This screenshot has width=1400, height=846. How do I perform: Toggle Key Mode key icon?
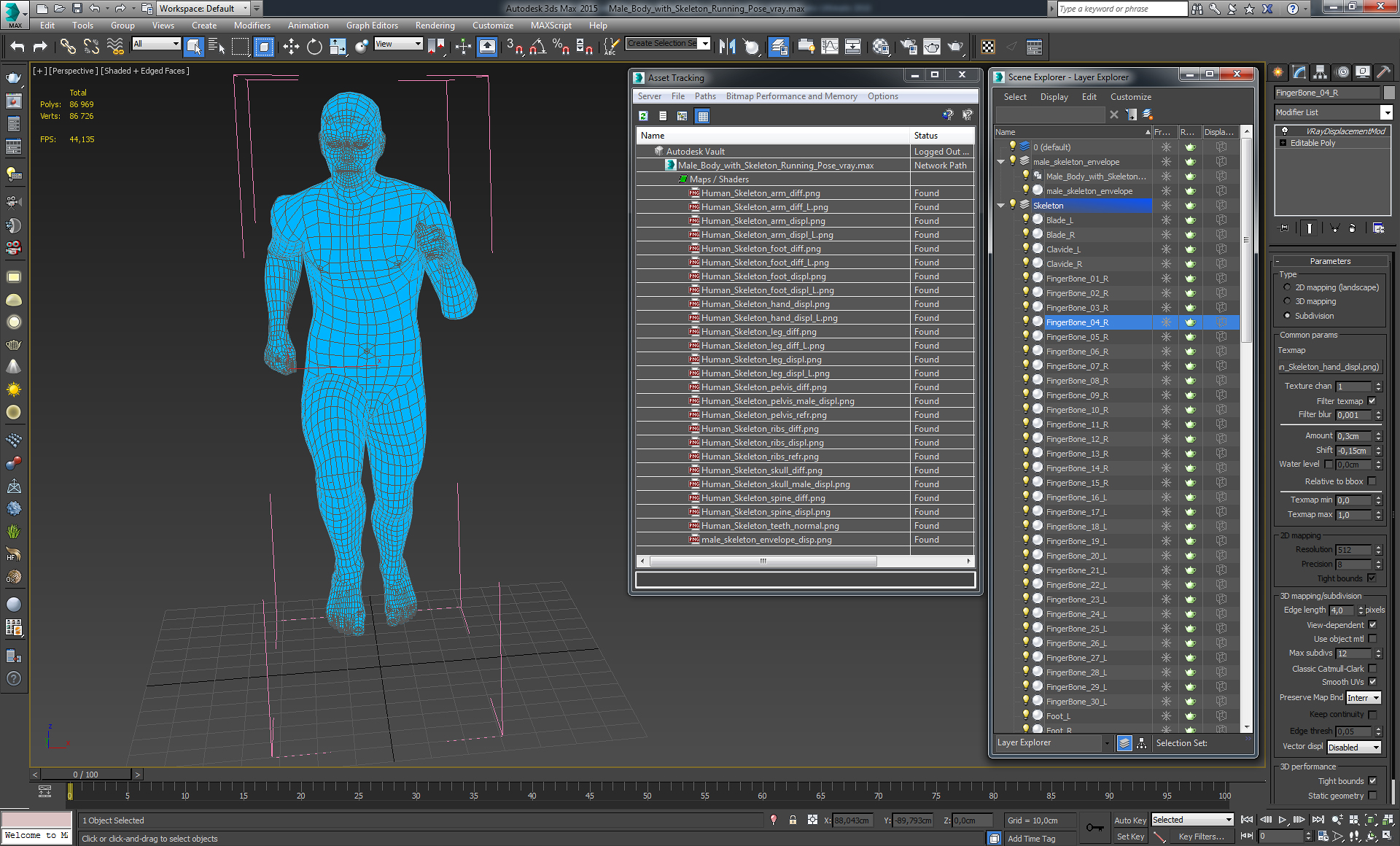click(1094, 828)
